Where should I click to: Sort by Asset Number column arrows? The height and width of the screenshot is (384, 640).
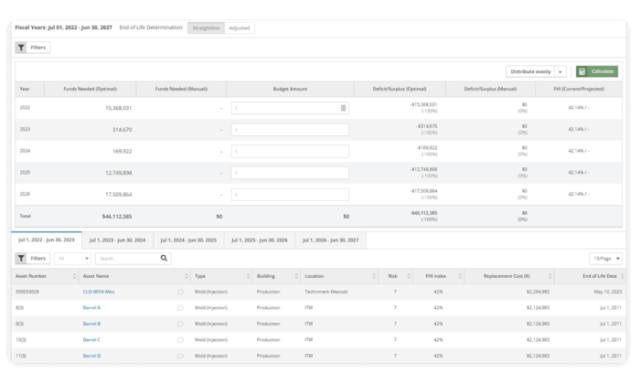74,276
